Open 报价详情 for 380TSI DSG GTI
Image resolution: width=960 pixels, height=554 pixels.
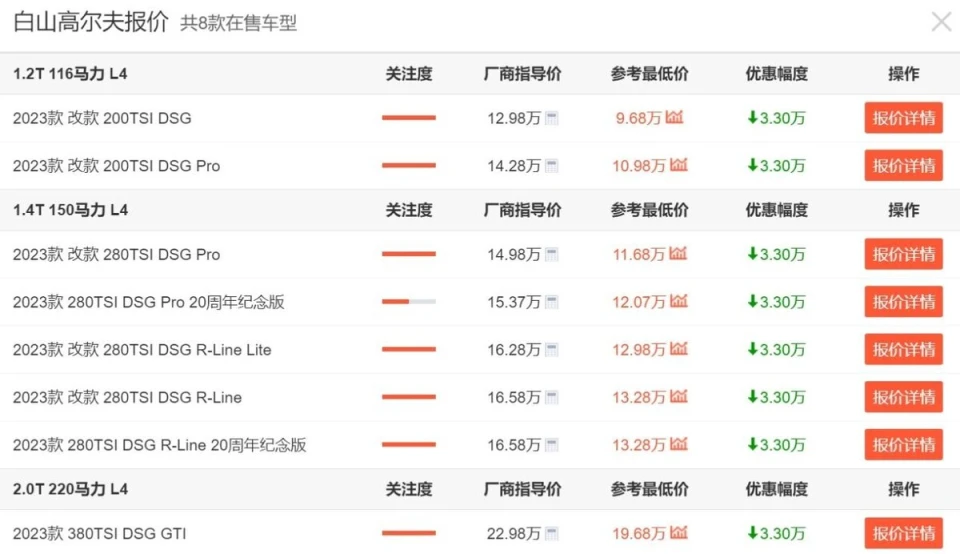coord(903,533)
